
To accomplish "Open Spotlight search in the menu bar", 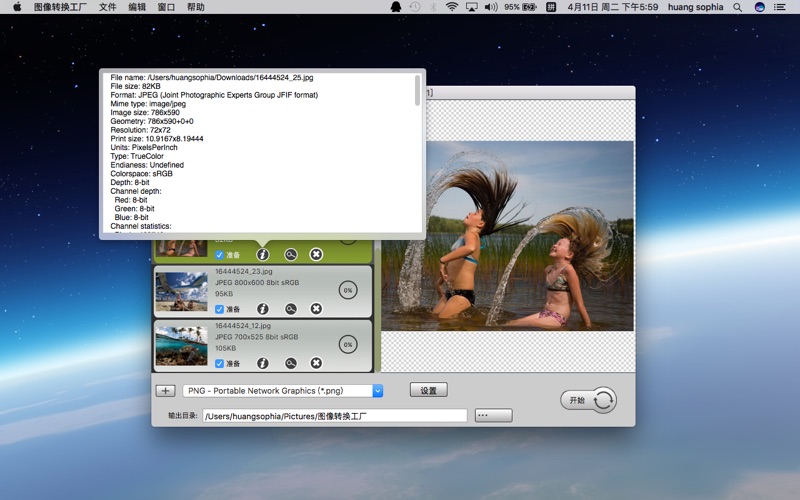I will (x=738, y=7).
